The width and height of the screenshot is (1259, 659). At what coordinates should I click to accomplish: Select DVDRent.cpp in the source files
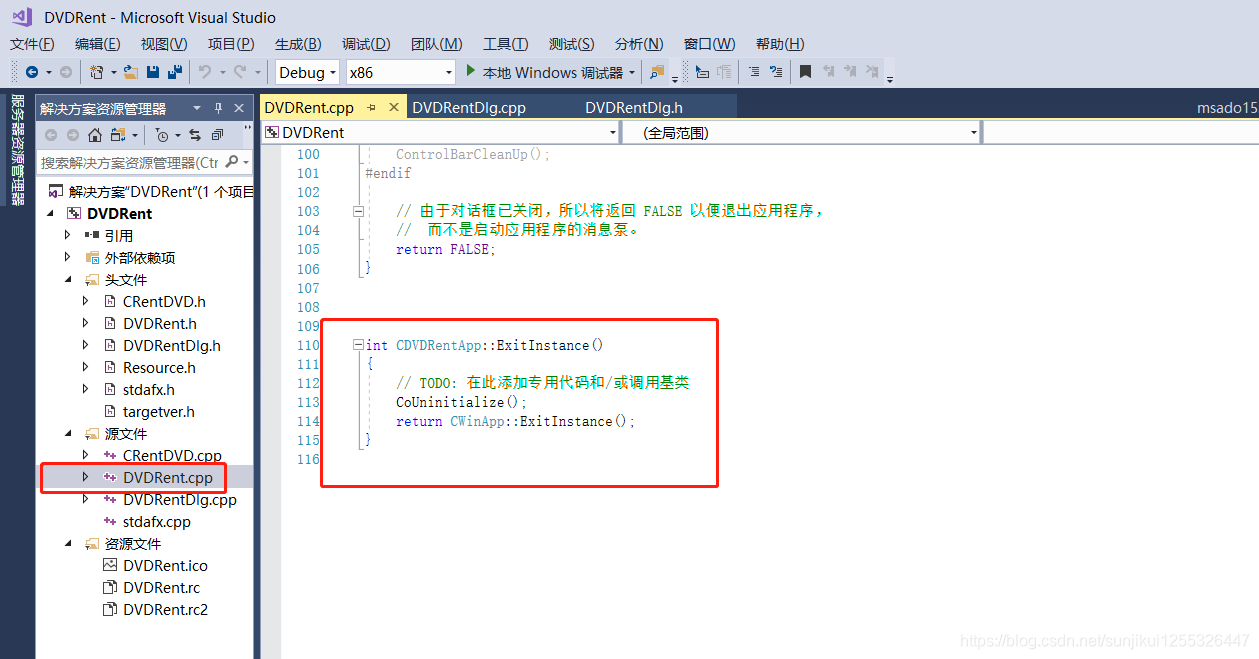(x=168, y=477)
